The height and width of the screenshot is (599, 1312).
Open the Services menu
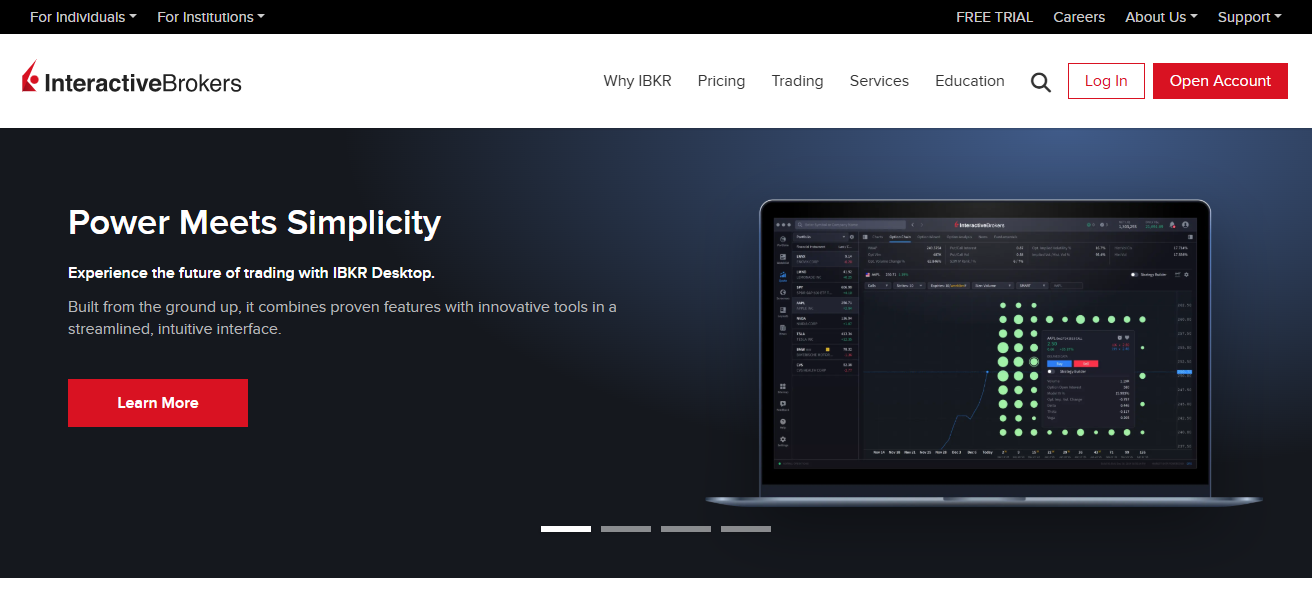[879, 81]
